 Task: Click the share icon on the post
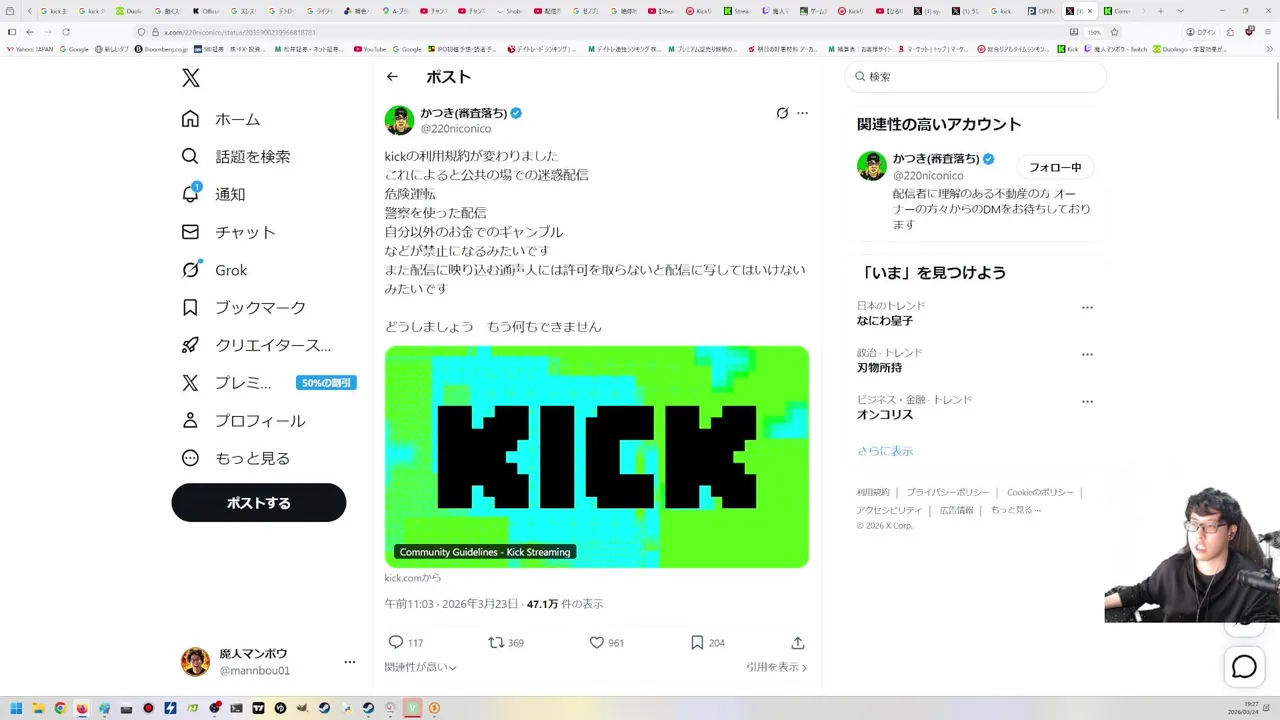(798, 643)
